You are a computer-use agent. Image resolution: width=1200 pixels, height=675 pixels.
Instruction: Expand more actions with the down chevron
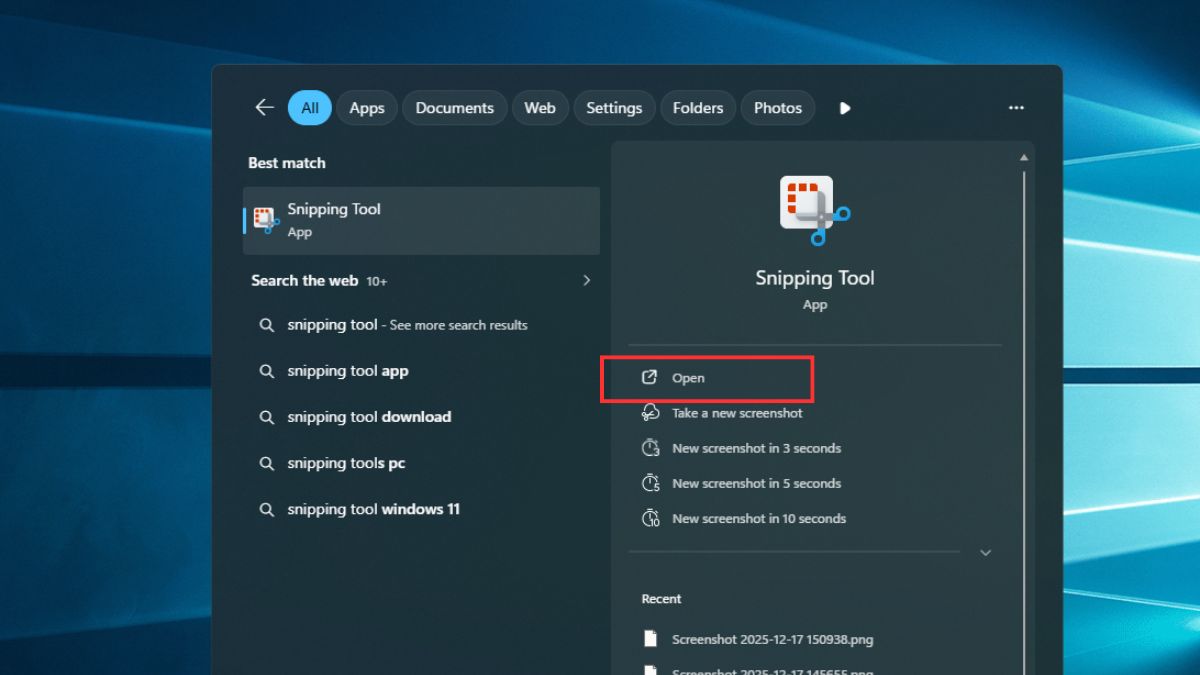pyautogui.click(x=985, y=552)
